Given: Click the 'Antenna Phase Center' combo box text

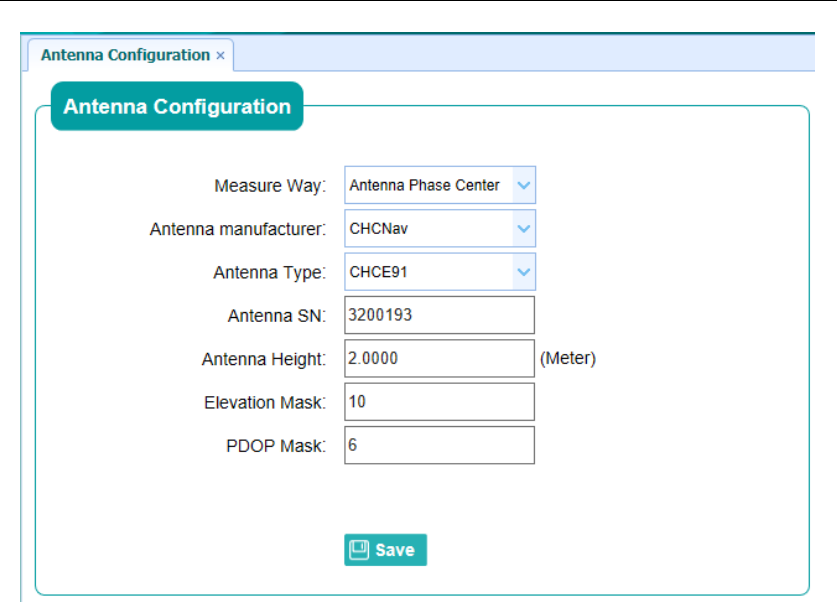Looking at the screenshot, I should point(425,185).
